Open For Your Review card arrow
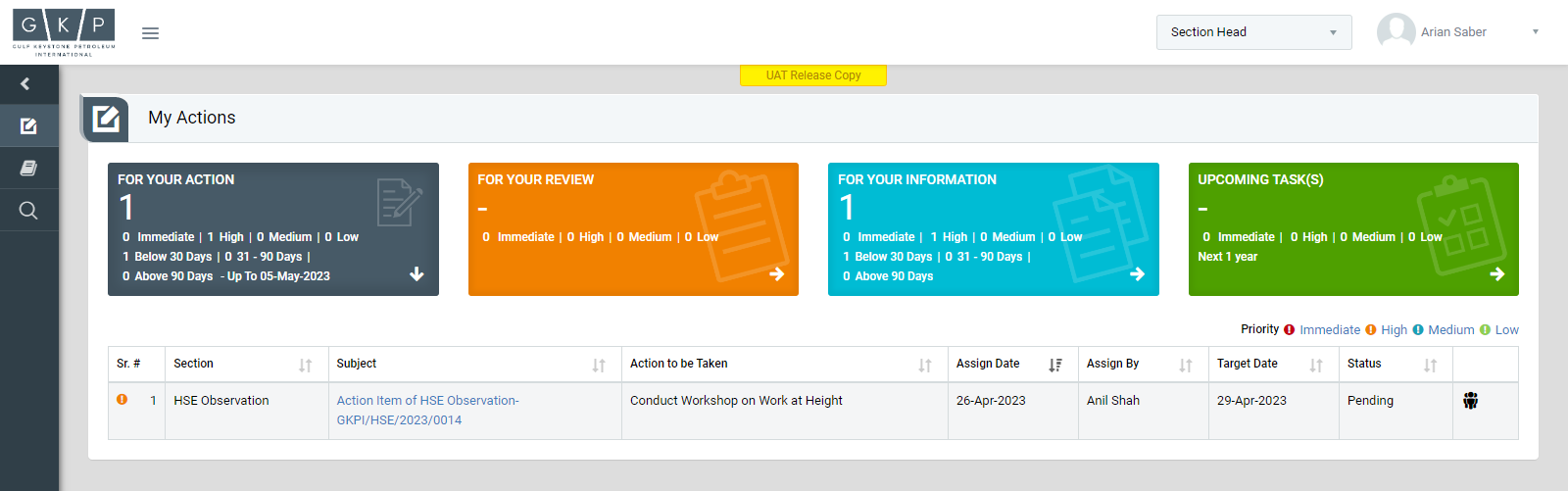 point(777,274)
